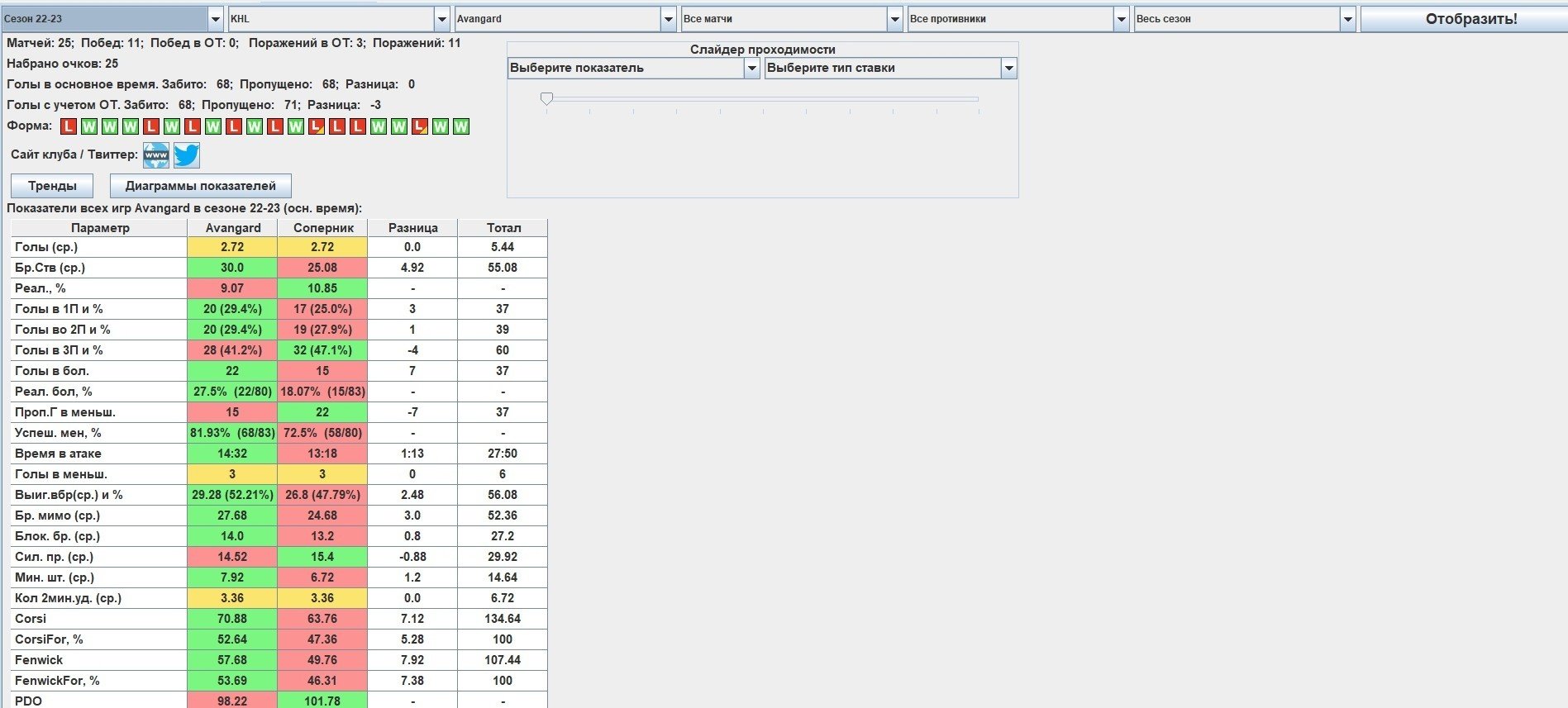Image resolution: width=1568 pixels, height=708 pixels.
Task: Click the last overtime-loss L form icon
Action: pyautogui.click(x=420, y=126)
